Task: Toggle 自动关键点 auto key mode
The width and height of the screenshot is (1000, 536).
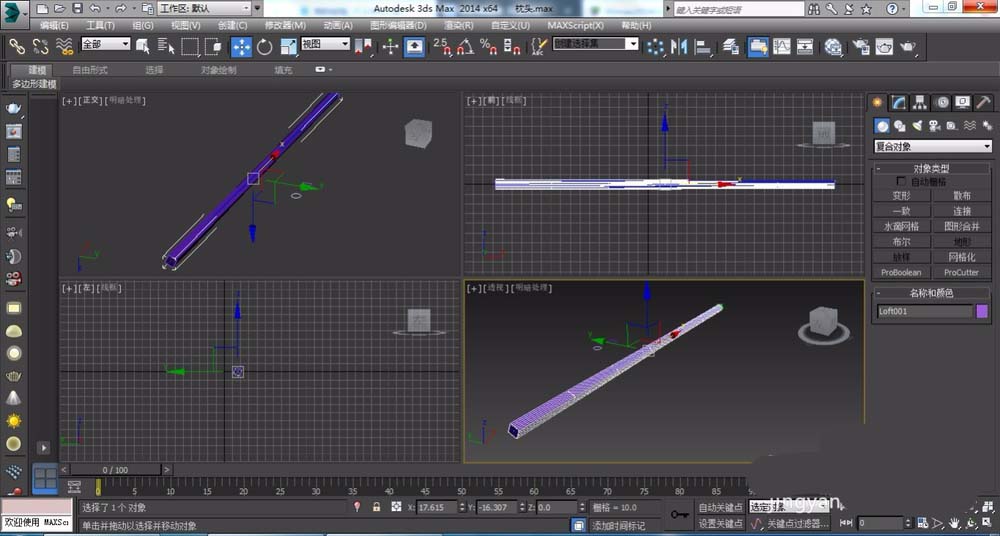Action: 720,508
